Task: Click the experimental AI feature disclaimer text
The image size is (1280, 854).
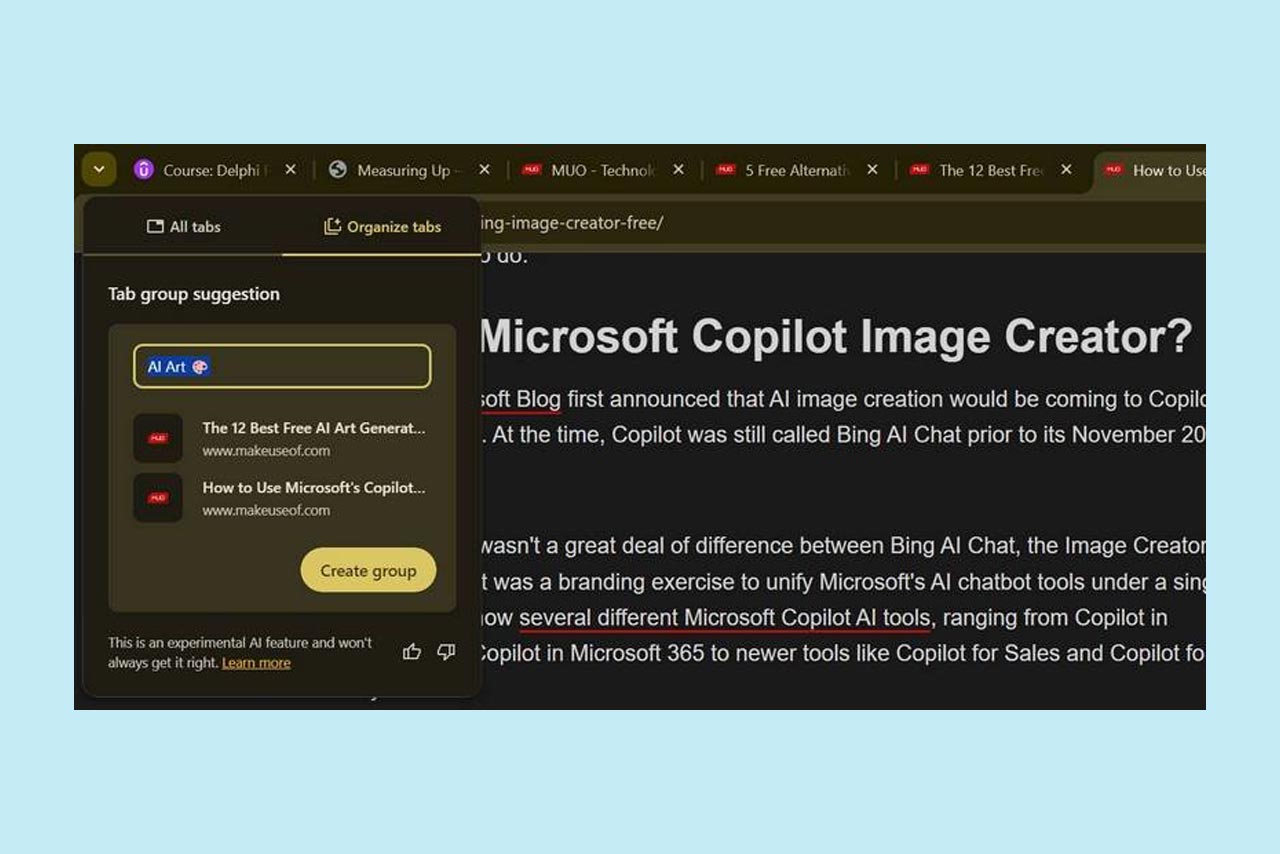Action: (x=240, y=653)
